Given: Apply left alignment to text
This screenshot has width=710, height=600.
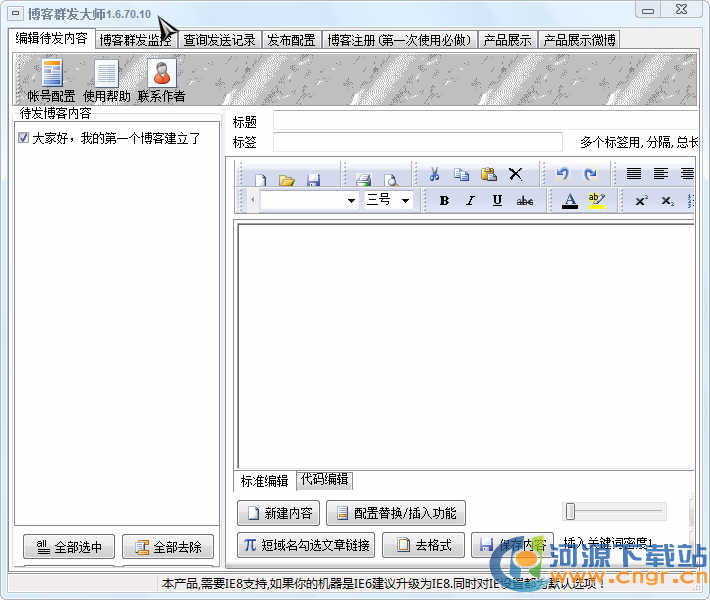Looking at the screenshot, I should coord(661,173).
